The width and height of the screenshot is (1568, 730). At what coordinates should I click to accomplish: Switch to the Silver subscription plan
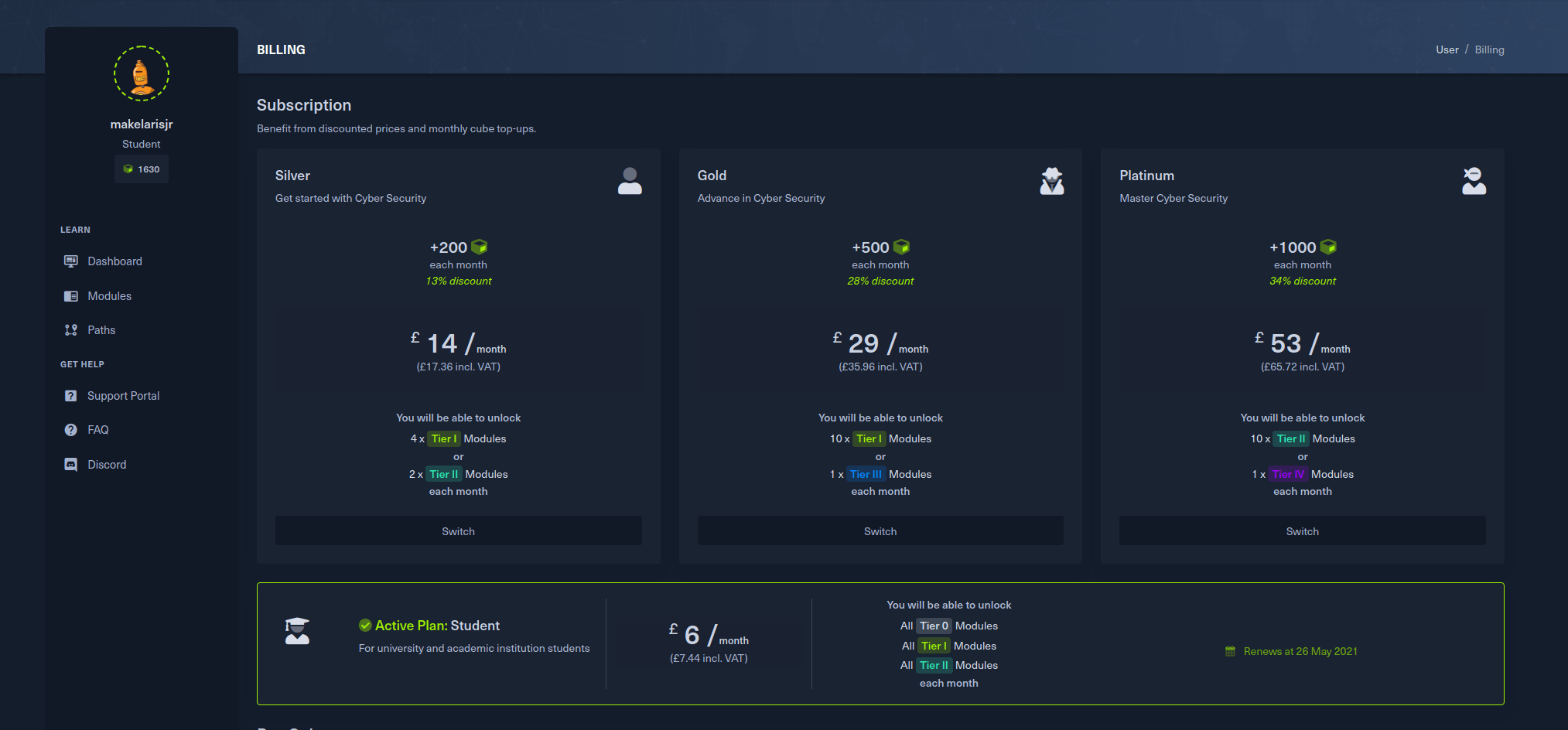[x=458, y=531]
